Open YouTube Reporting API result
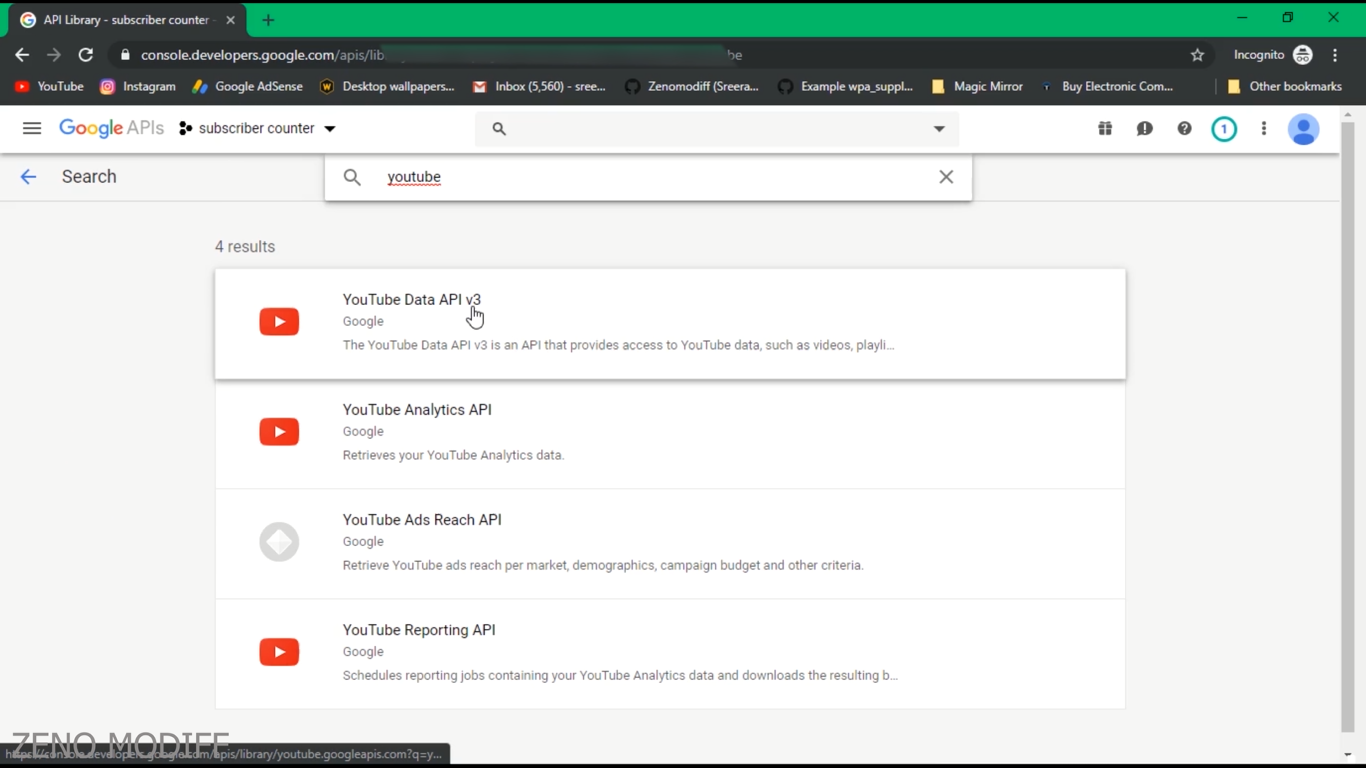 (x=670, y=653)
